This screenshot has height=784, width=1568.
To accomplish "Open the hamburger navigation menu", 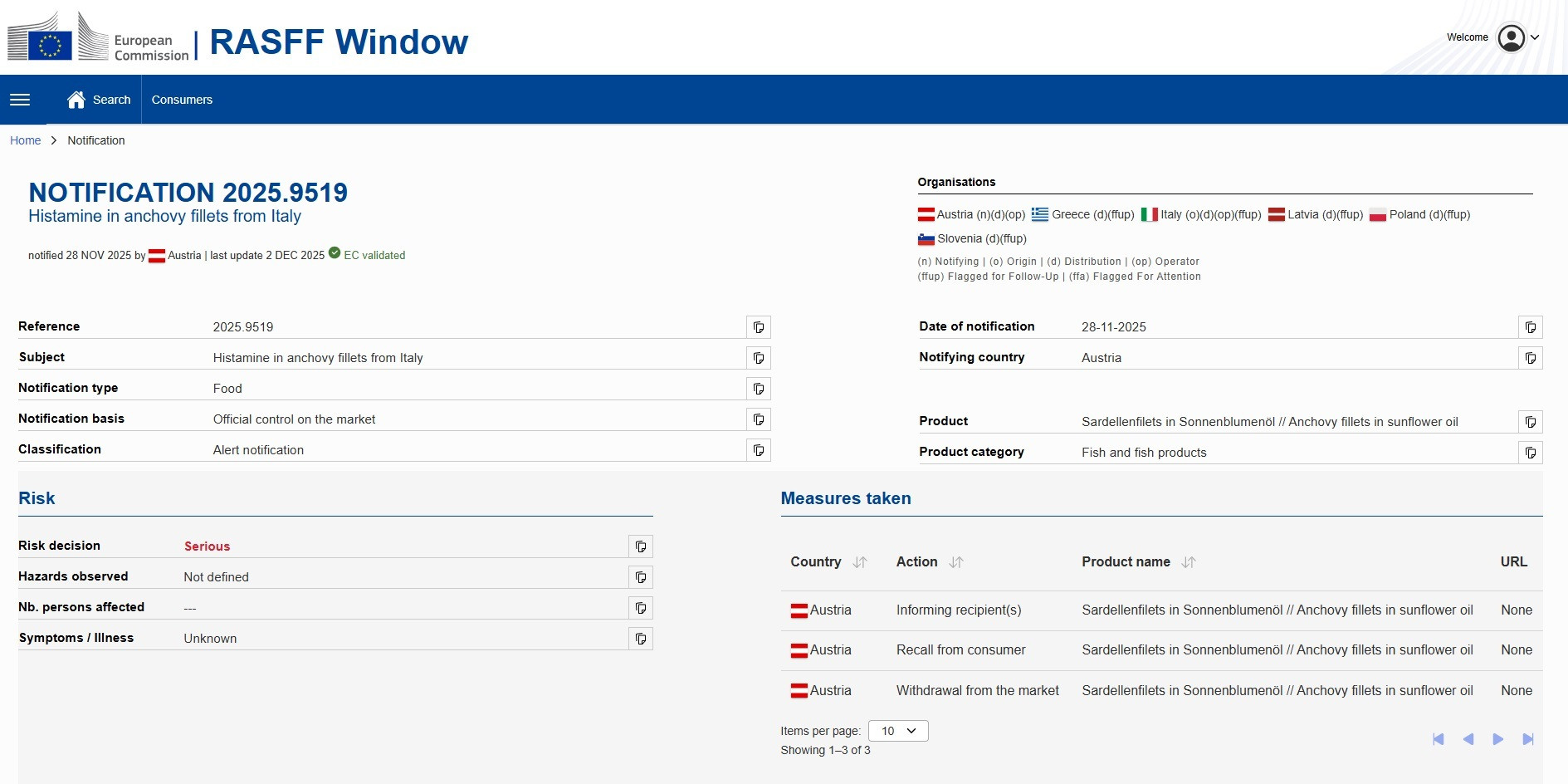I will [20, 100].
